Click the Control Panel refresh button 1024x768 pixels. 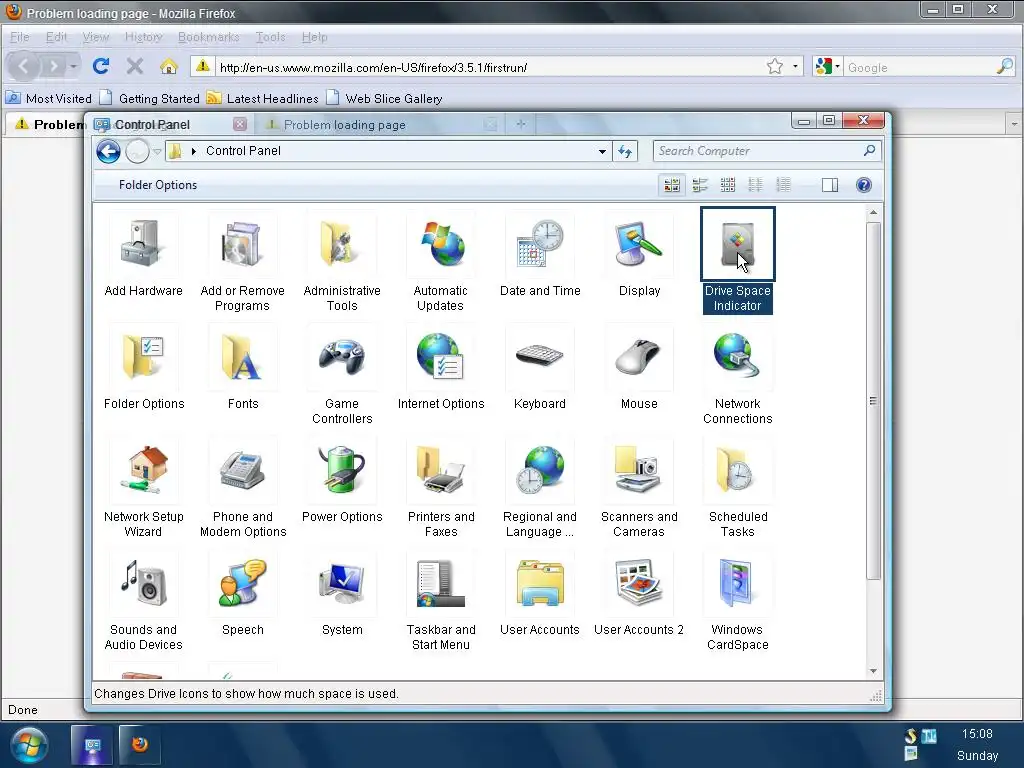point(625,152)
